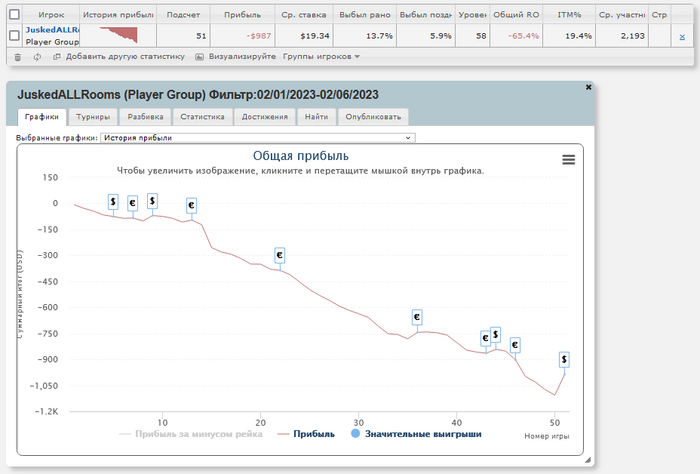Click the 2,193 average entrants cell
This screenshot has width=700, height=474.
pyautogui.click(x=622, y=36)
